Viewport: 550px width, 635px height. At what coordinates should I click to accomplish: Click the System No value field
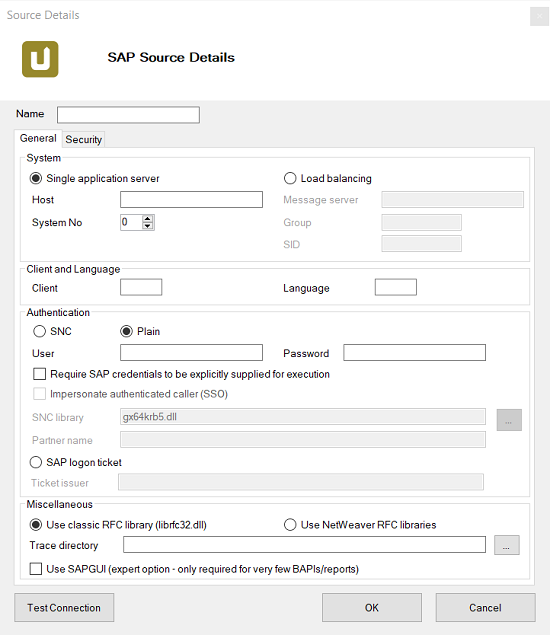coord(131,222)
